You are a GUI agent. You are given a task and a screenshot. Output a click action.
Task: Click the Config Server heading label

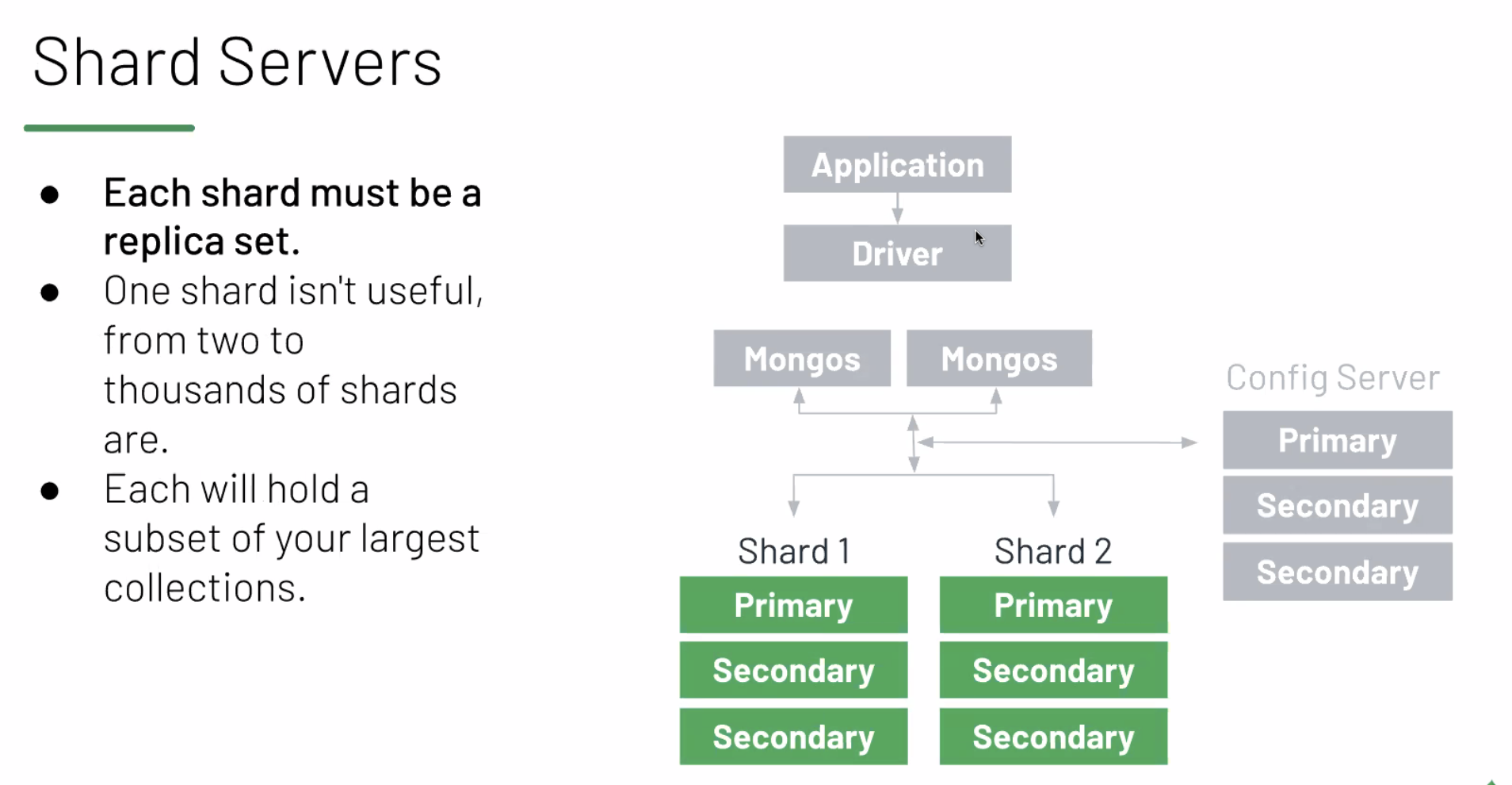[x=1333, y=378]
